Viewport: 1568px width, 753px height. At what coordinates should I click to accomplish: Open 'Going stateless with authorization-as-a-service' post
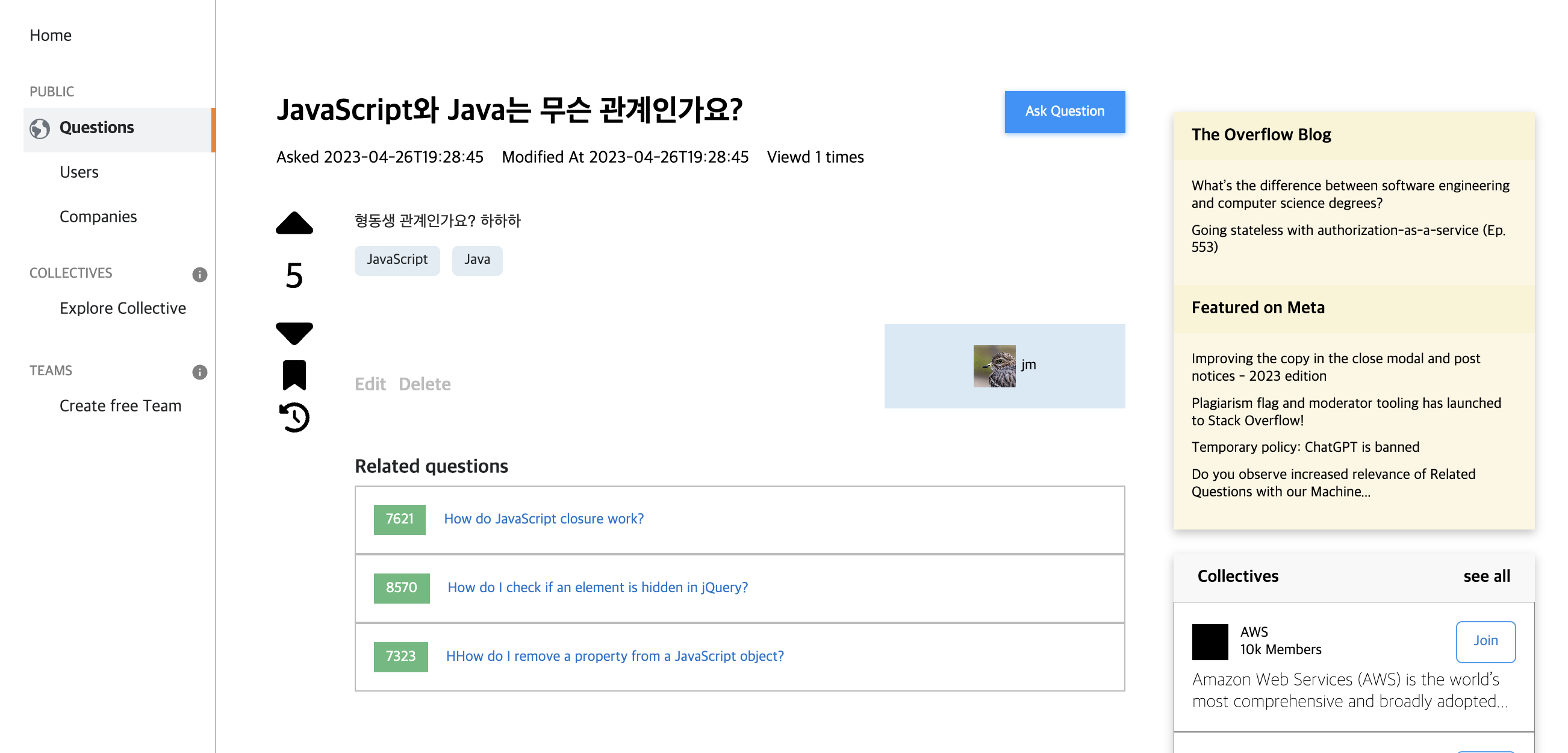1348,238
